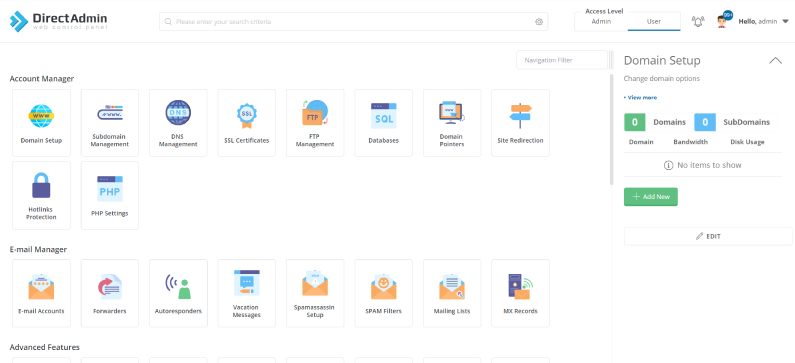Open Forwarders
This screenshot has width=795, height=363.
(110, 293)
